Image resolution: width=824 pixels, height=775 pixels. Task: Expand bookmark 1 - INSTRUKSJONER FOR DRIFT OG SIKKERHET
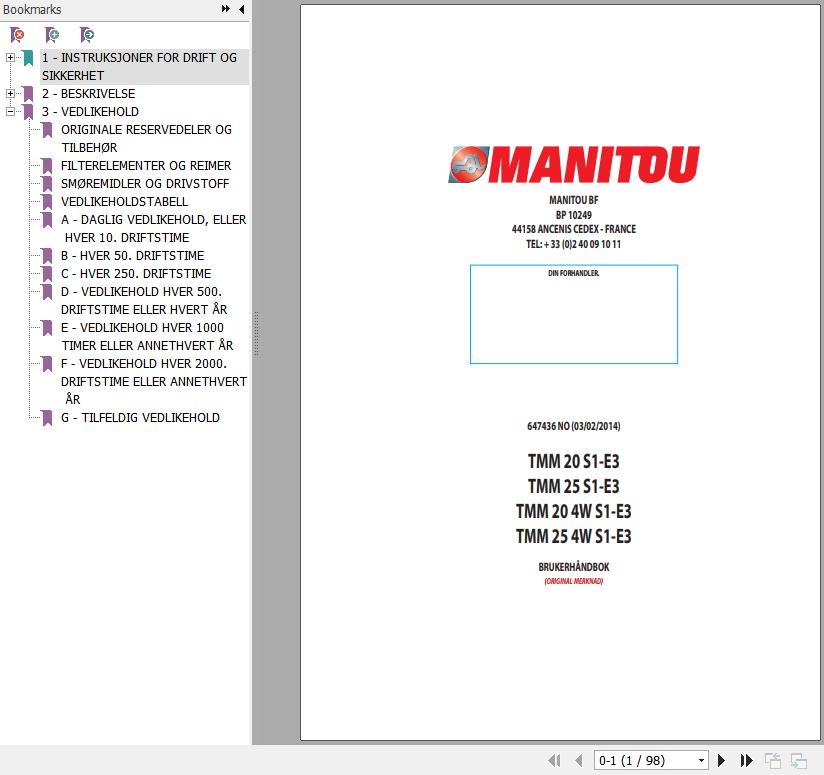point(10,57)
